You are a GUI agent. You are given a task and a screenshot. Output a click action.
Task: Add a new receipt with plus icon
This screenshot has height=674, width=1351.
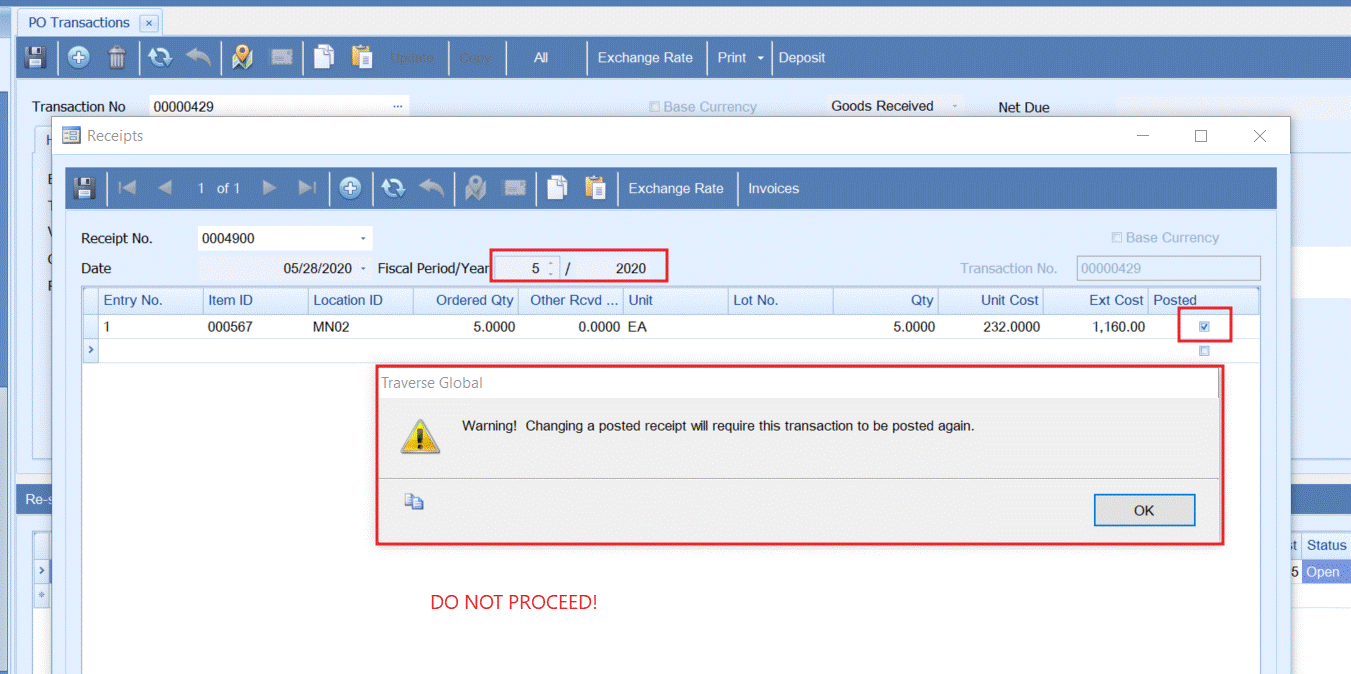(350, 188)
